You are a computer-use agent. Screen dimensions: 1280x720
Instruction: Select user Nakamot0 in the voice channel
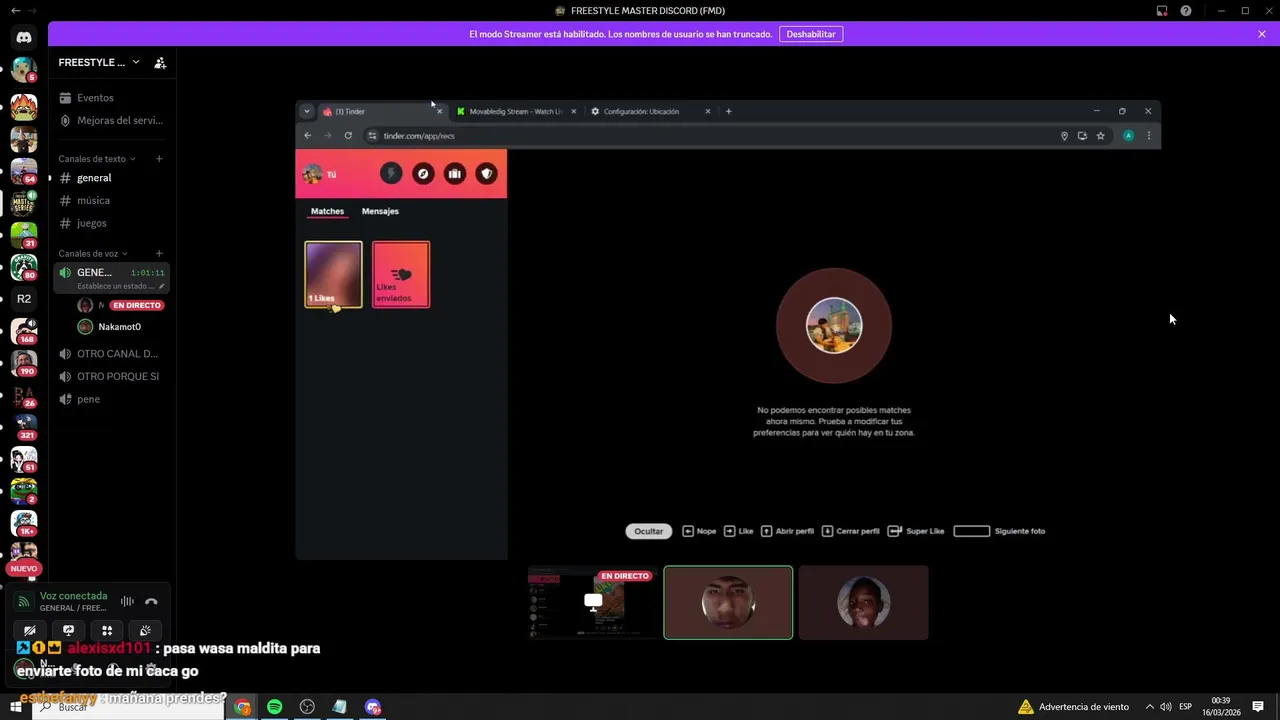119,327
